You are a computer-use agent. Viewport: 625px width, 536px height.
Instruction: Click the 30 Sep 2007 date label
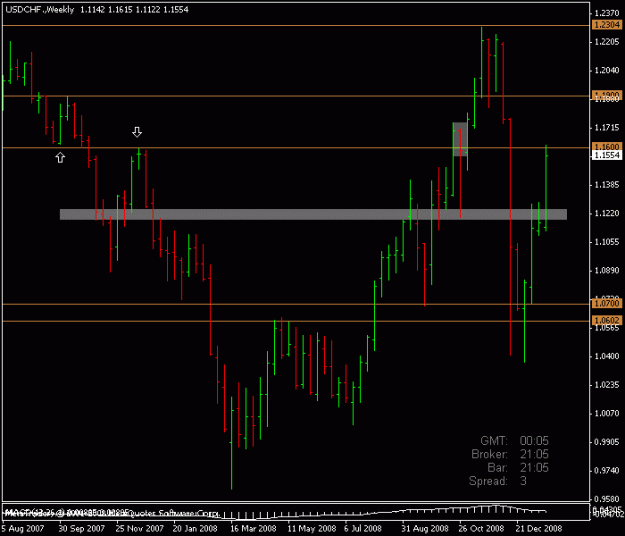click(81, 529)
